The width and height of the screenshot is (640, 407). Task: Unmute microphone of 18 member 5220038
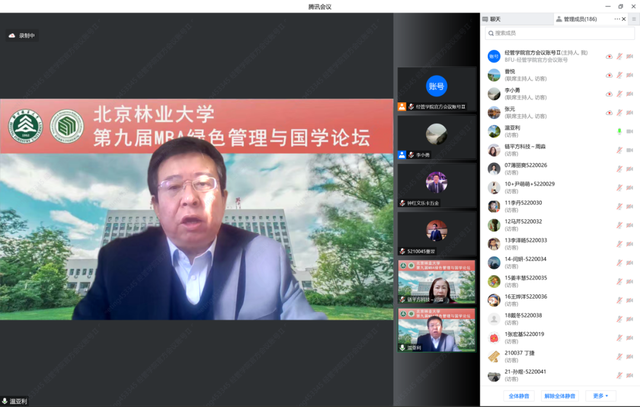[619, 319]
